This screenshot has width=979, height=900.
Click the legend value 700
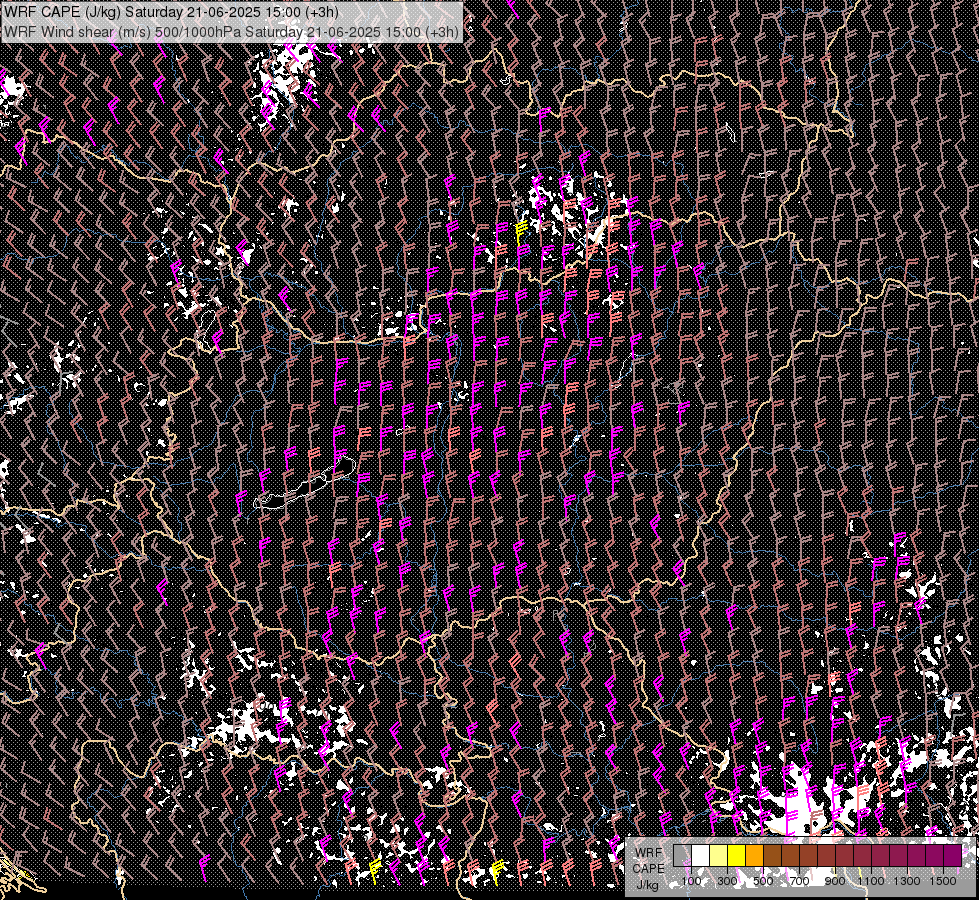point(799,881)
